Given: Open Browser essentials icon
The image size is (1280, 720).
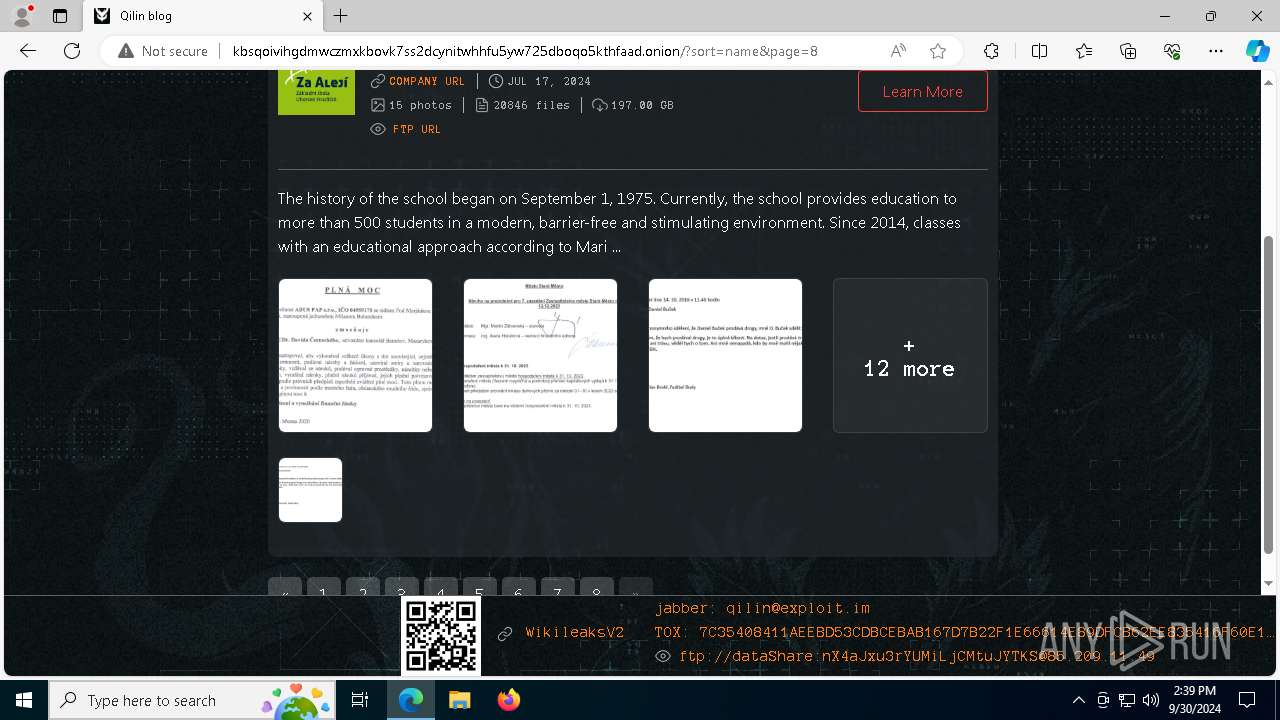Looking at the screenshot, I should pos(1172,51).
